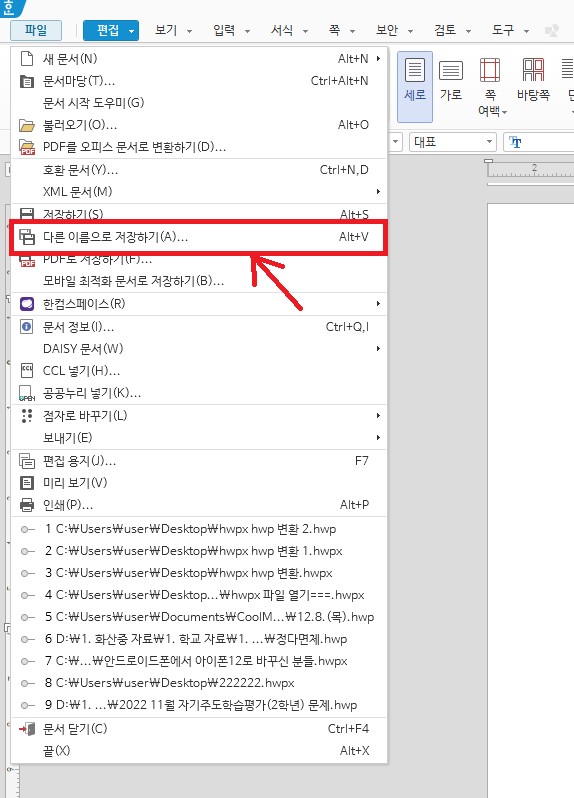Expand the 새 문서 submenu arrow
Screen dimensions: 574x798
[x=378, y=59]
